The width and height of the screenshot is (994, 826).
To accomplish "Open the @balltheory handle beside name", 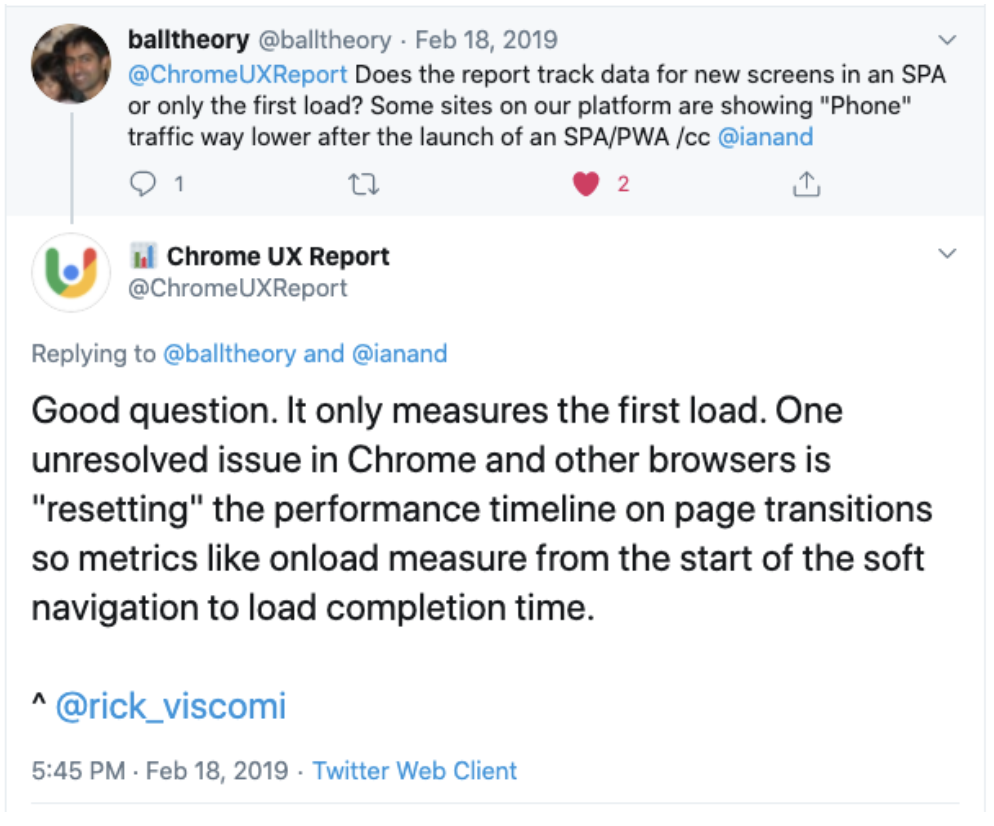I will click(325, 41).
